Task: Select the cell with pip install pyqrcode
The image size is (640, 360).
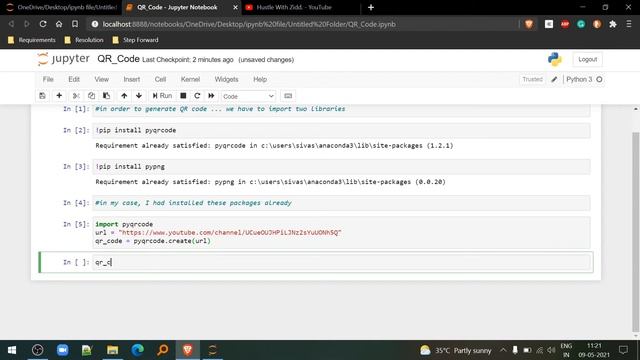Action: click(x=341, y=130)
